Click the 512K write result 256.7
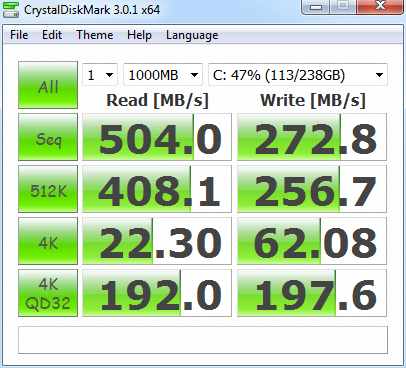Screen dimensions: 406x368 click(x=312, y=189)
